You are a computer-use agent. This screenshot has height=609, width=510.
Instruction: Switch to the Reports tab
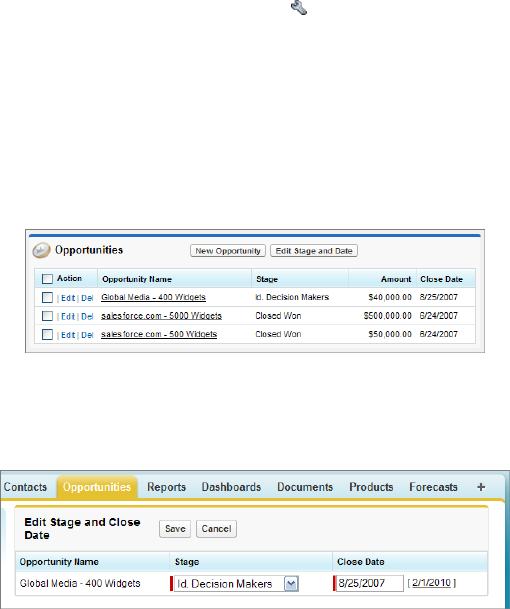pos(166,487)
